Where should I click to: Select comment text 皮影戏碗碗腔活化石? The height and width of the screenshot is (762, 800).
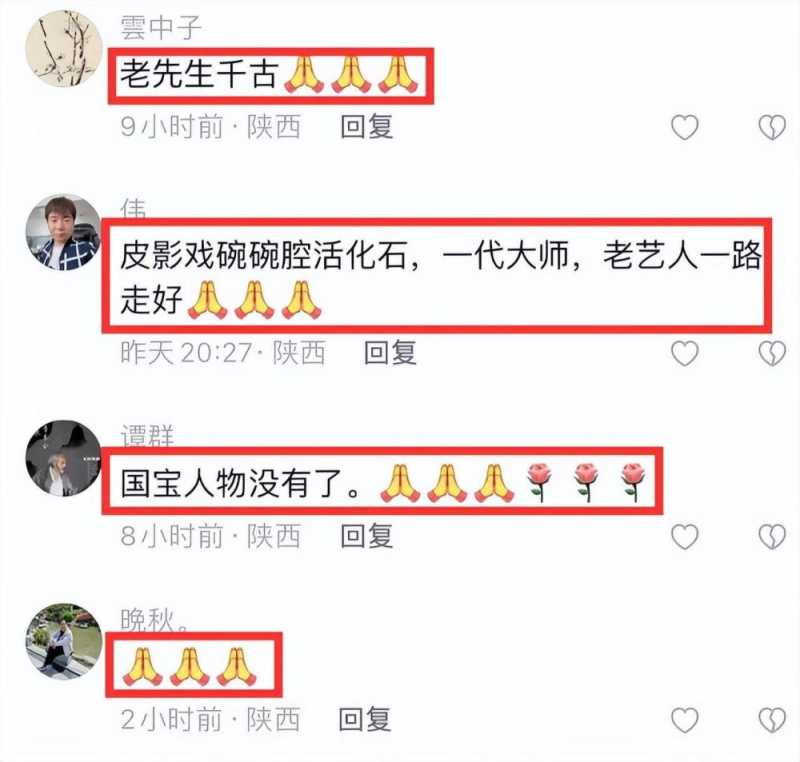point(263,255)
